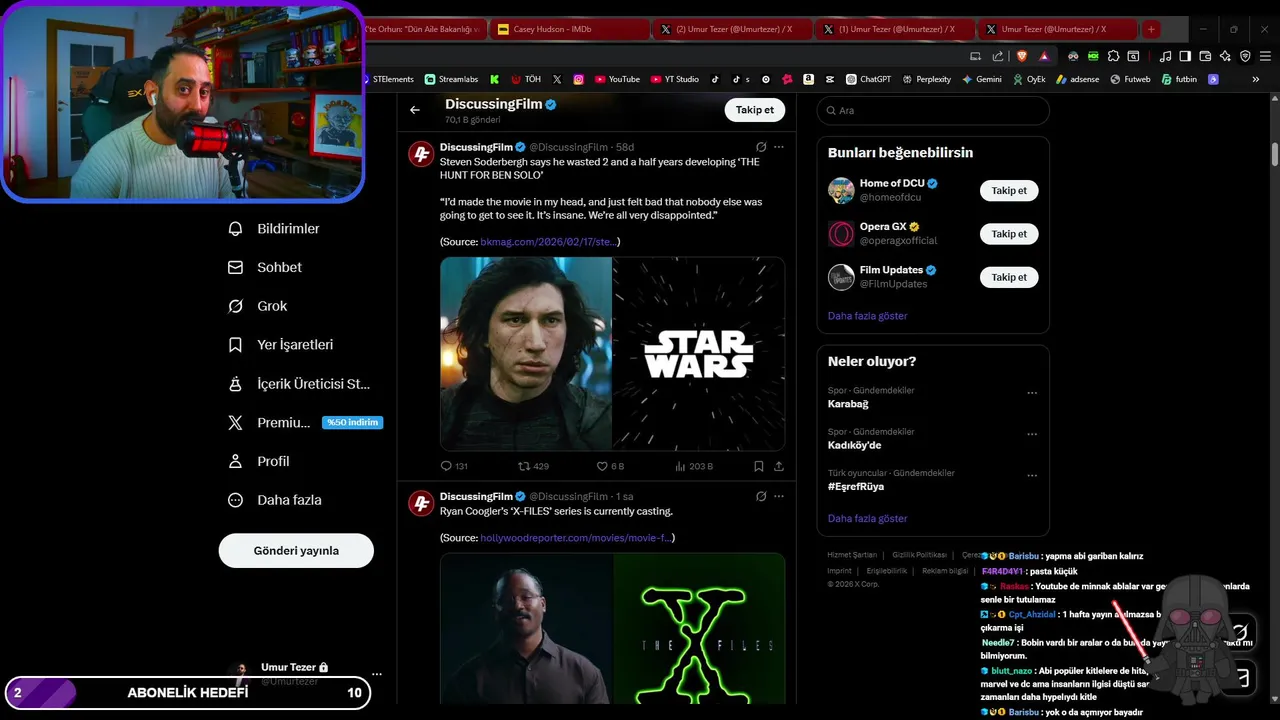
Task: Show more suggested accounts via Daha fazla göster
Action: click(867, 316)
